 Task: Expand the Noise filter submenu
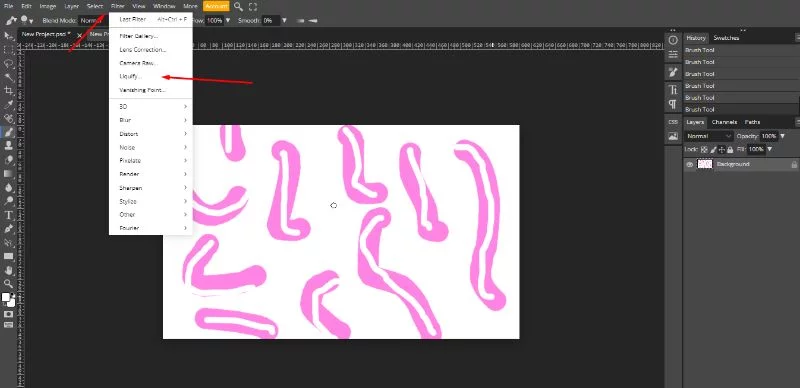point(151,147)
